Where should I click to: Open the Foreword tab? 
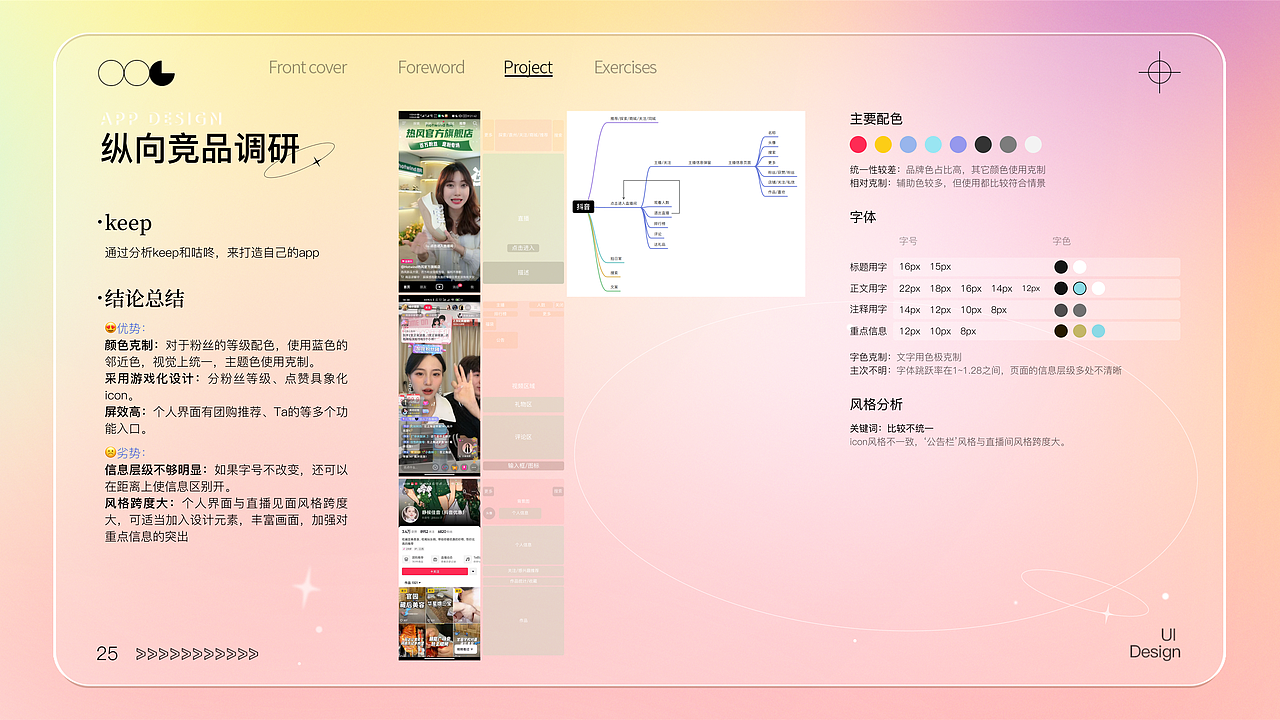[431, 67]
